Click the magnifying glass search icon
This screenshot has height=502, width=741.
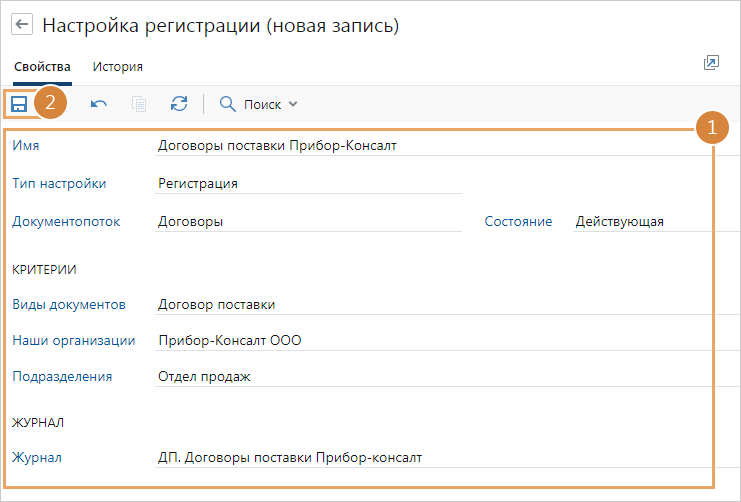pos(228,104)
